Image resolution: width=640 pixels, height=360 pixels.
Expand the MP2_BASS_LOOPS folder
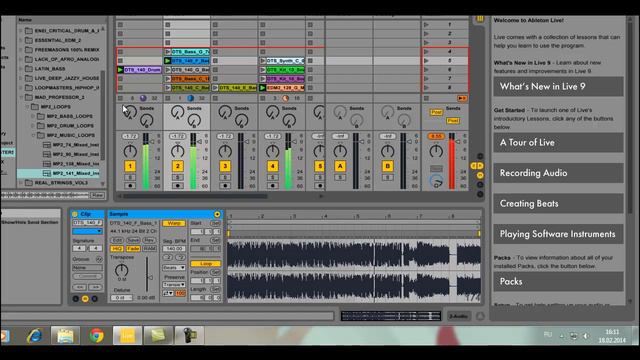coord(33,116)
